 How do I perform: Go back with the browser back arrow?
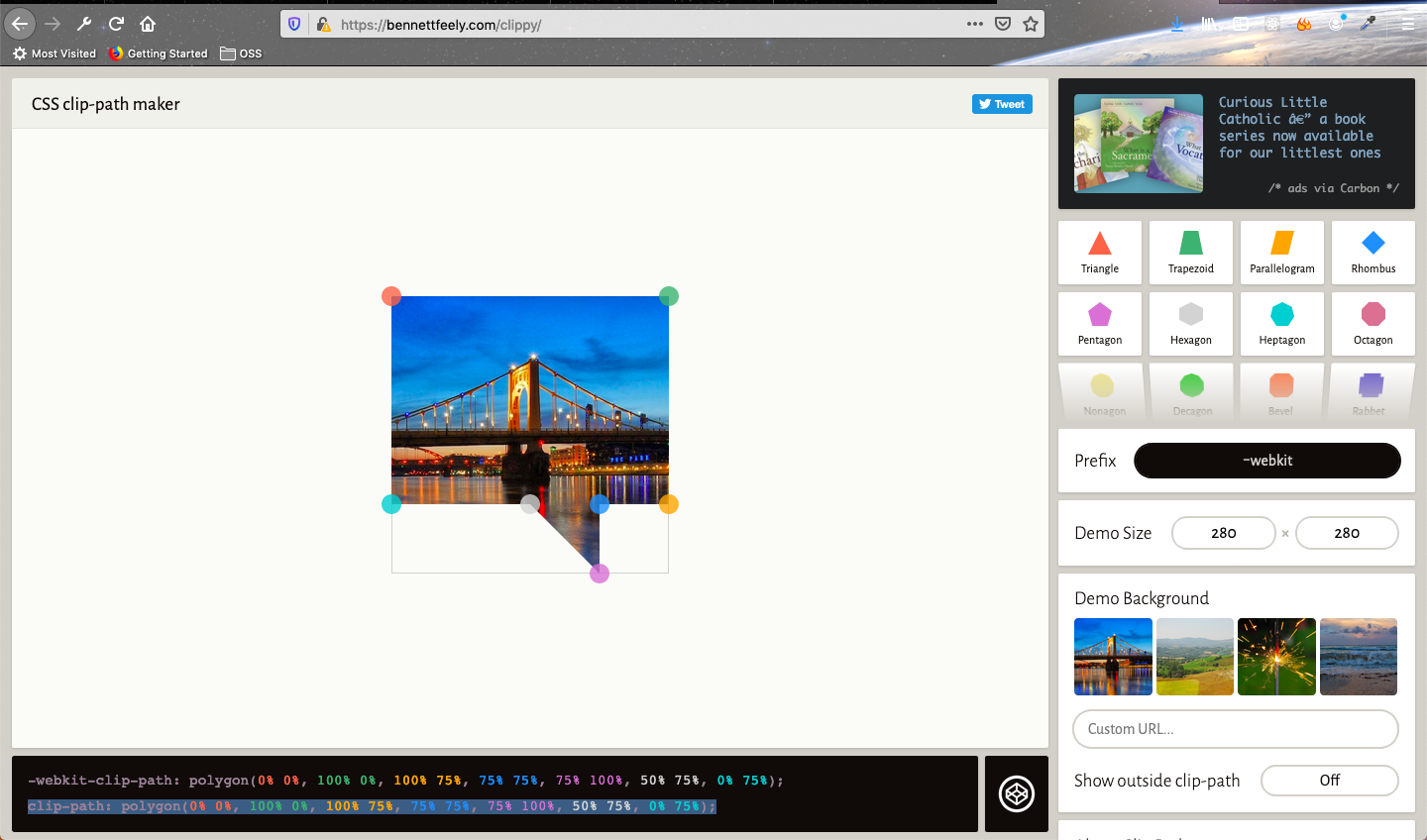pos(20,24)
